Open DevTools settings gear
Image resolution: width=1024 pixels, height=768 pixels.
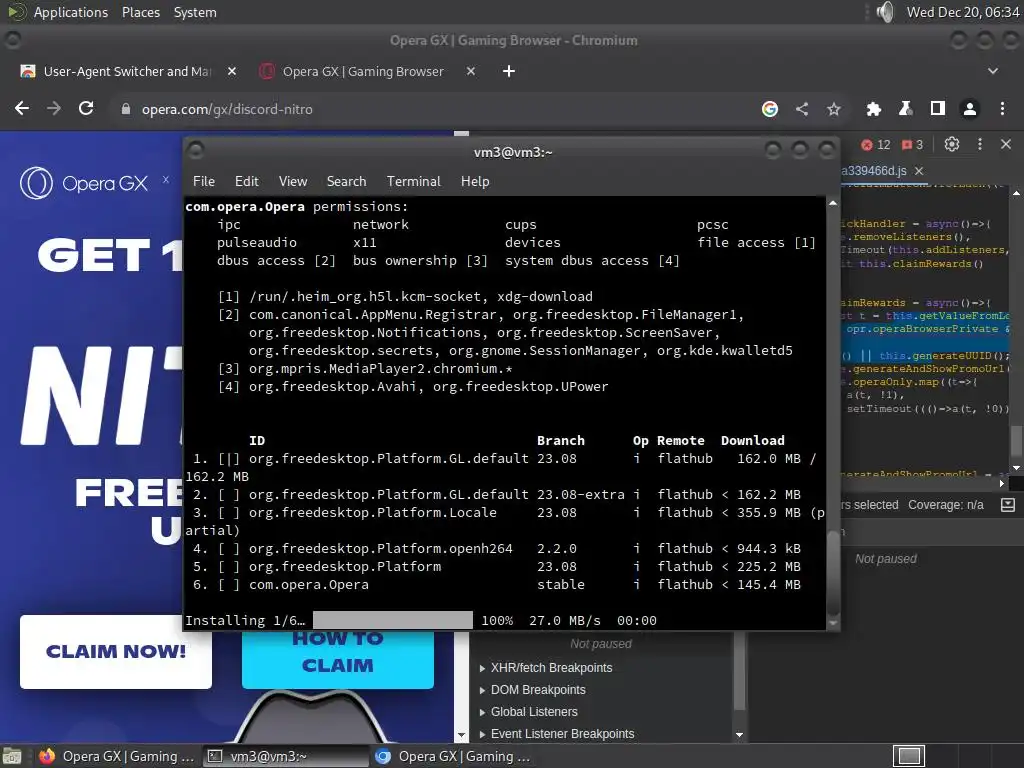[x=952, y=144]
